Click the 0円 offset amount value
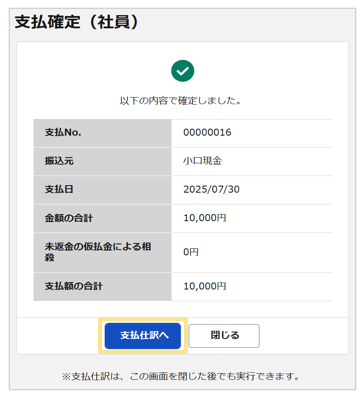The height and width of the screenshot is (398, 363). pyautogui.click(x=191, y=252)
